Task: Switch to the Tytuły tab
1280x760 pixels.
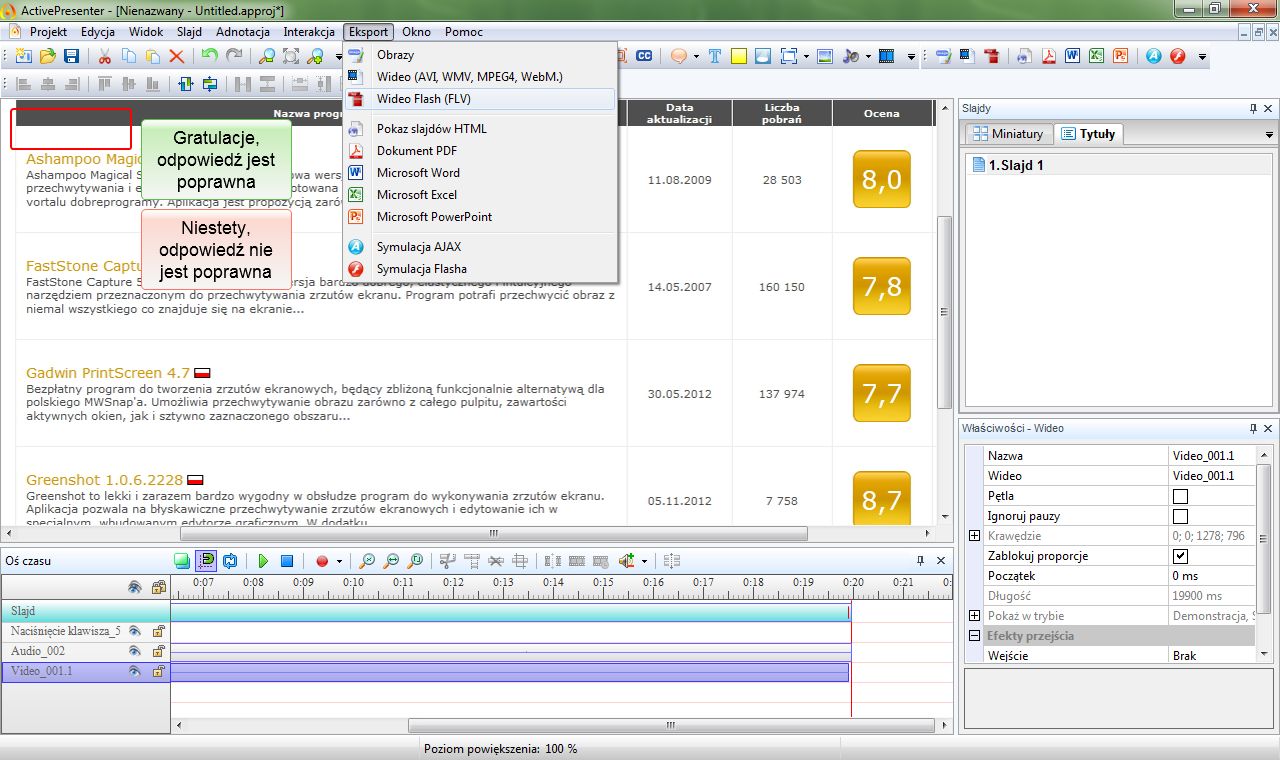Action: point(1089,134)
